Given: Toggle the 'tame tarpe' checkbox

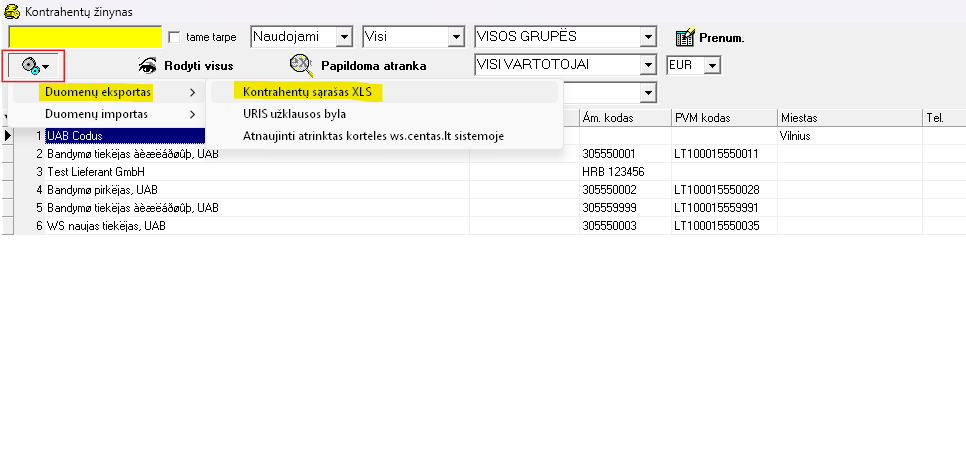Looking at the screenshot, I should (174, 38).
